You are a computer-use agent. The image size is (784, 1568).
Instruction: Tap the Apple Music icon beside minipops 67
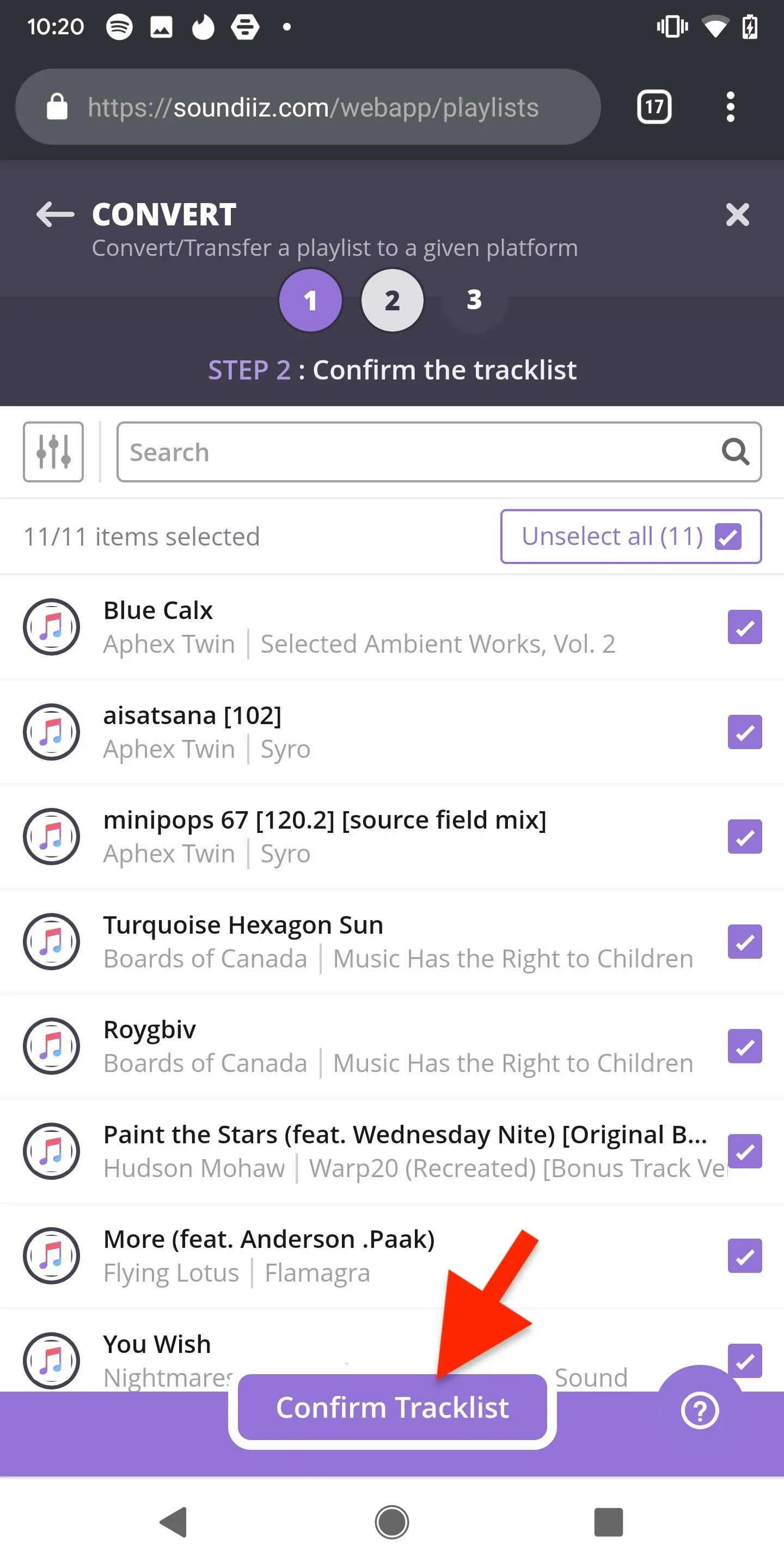click(x=52, y=836)
